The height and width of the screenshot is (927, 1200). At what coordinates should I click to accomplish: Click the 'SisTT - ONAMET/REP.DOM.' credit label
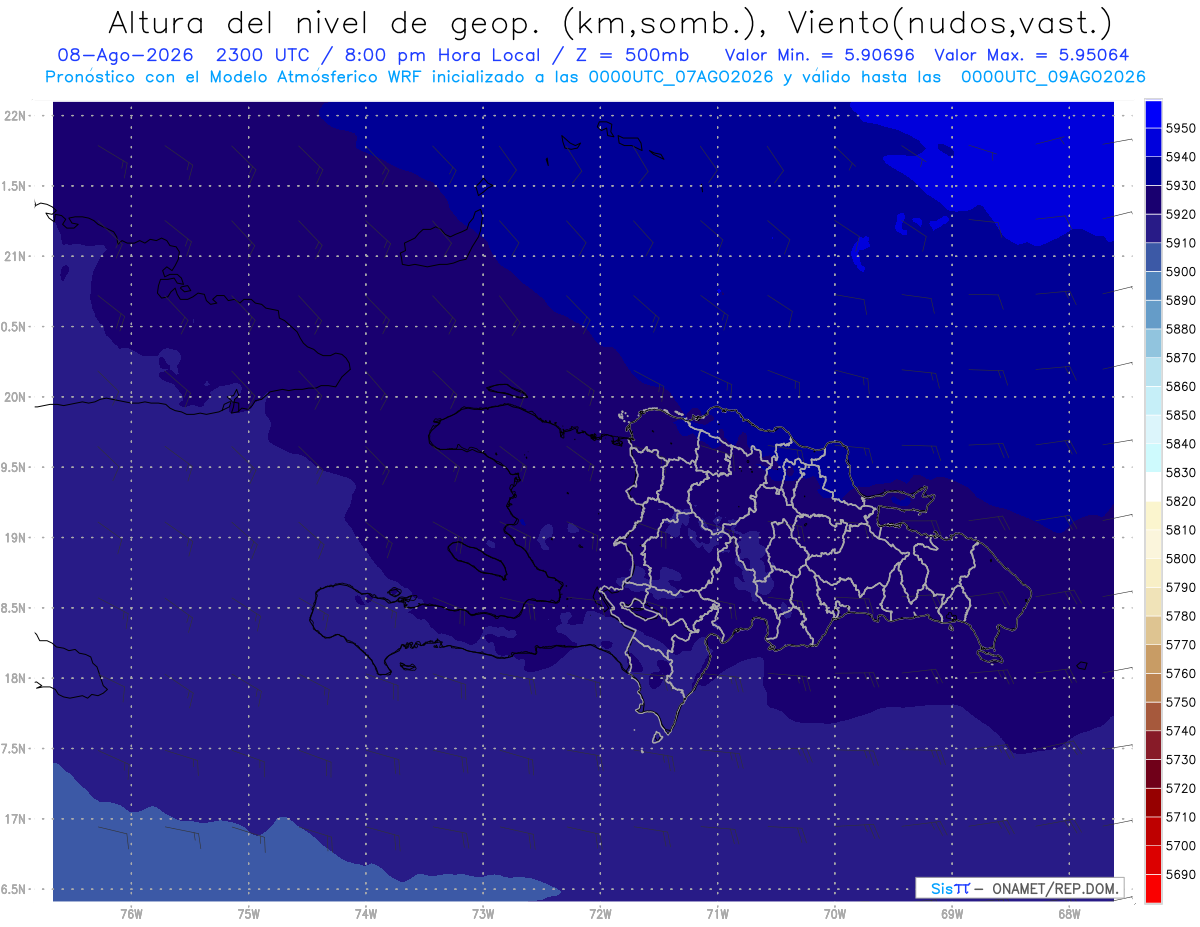pyautogui.click(x=1020, y=888)
